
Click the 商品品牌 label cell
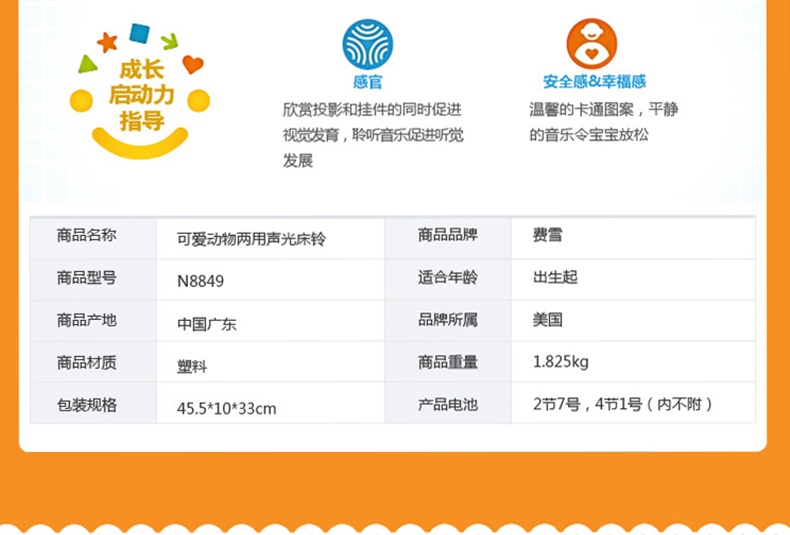(x=448, y=238)
